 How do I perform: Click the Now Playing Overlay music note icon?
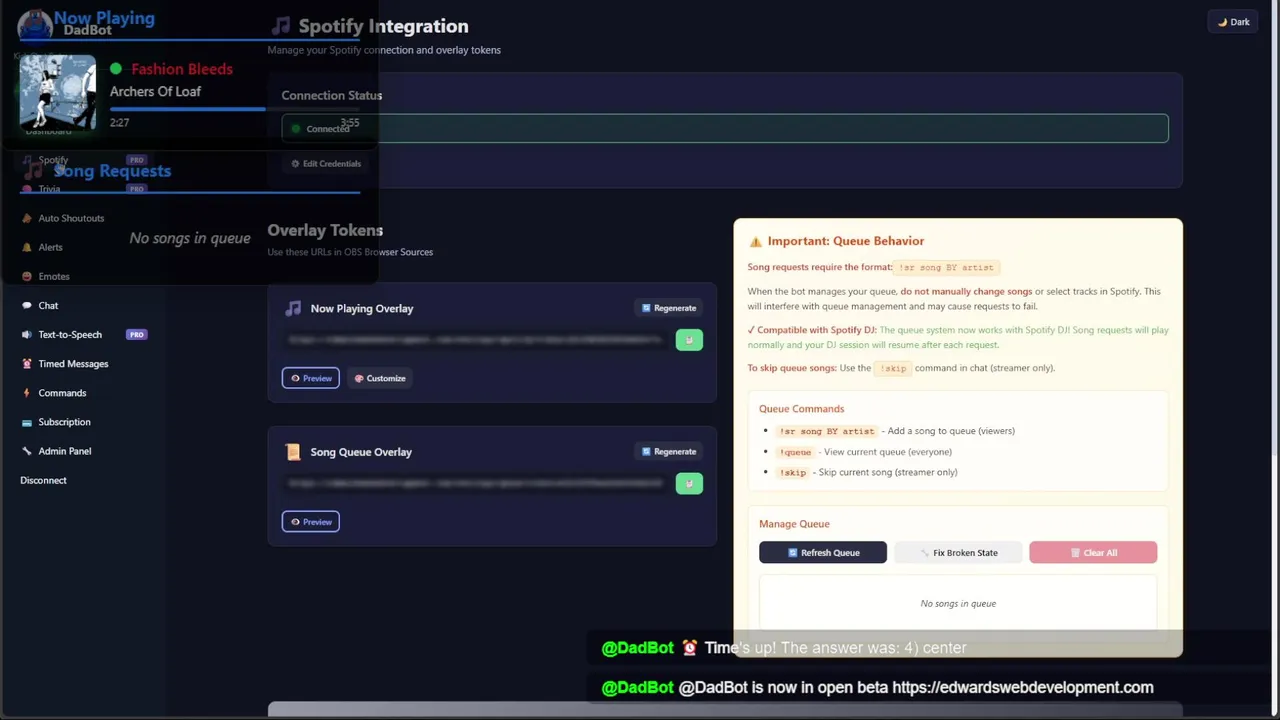point(293,308)
